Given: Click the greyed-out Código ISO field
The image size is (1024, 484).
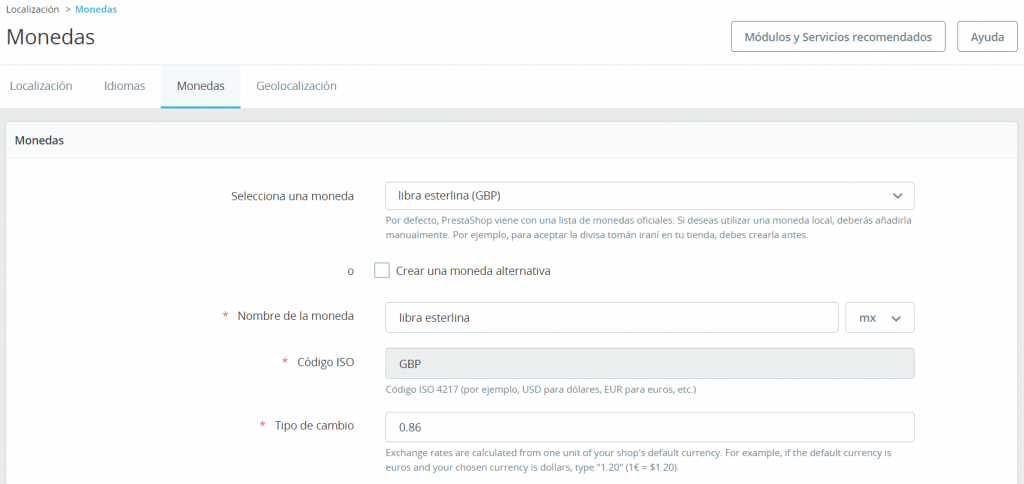Looking at the screenshot, I should (x=649, y=363).
